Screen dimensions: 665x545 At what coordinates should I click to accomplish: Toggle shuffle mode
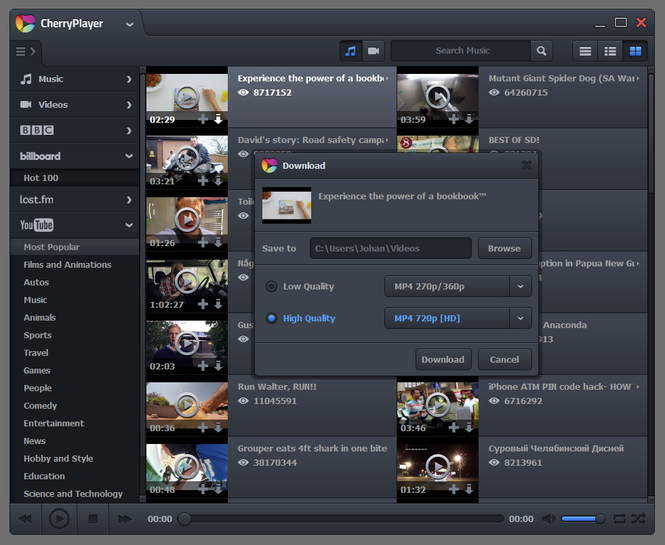638,519
